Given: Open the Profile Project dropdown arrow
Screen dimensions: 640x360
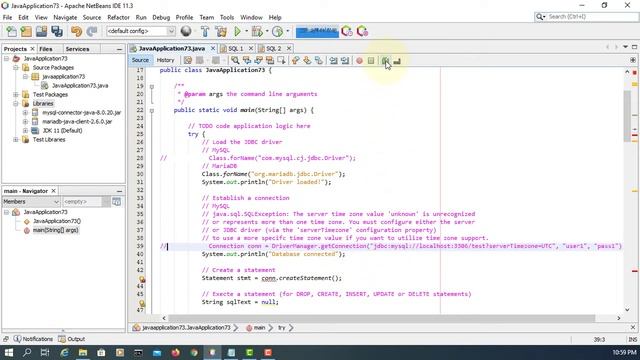Looking at the screenshot, I should pos(288,31).
